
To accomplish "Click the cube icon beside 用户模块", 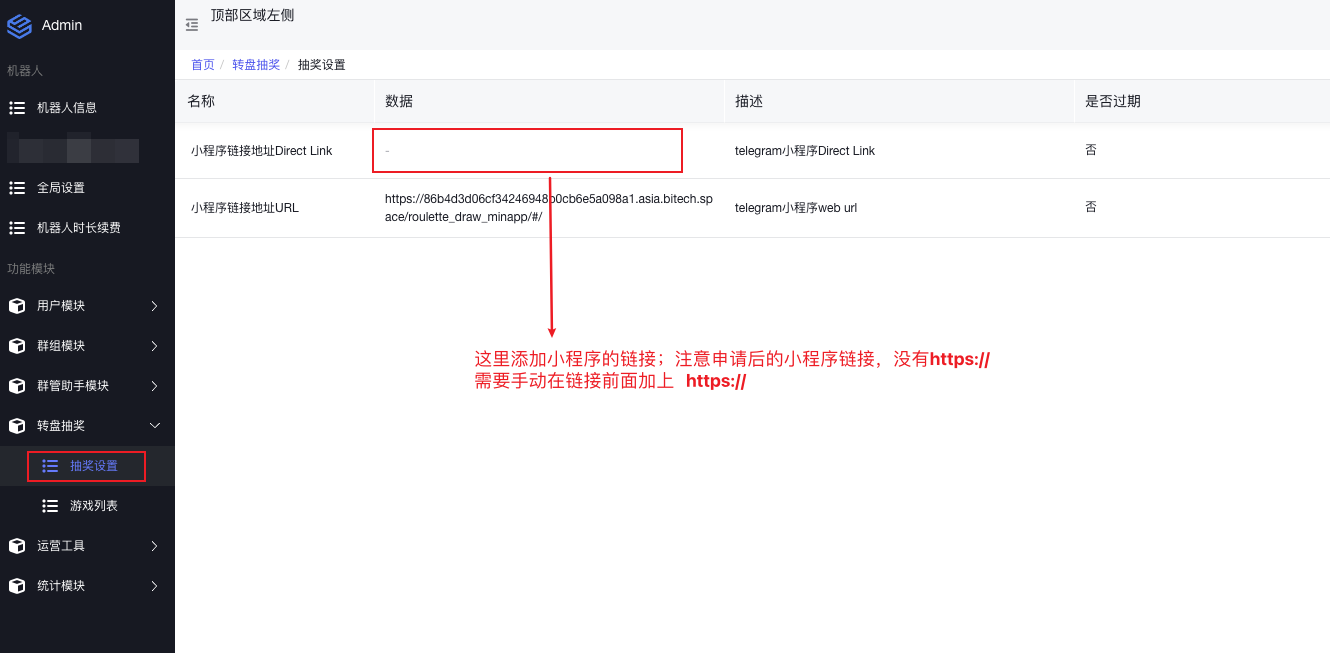I will [17, 306].
